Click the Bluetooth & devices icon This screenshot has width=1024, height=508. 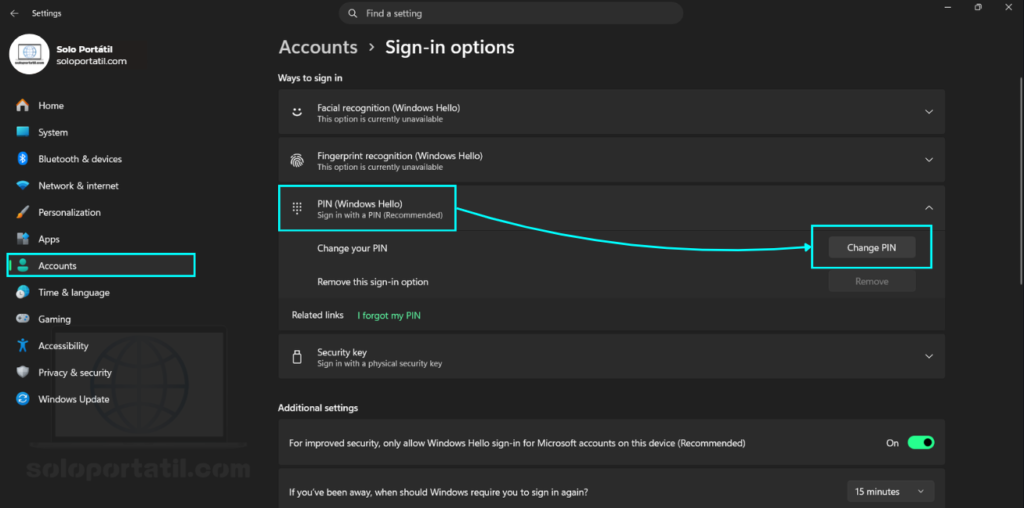coord(23,159)
